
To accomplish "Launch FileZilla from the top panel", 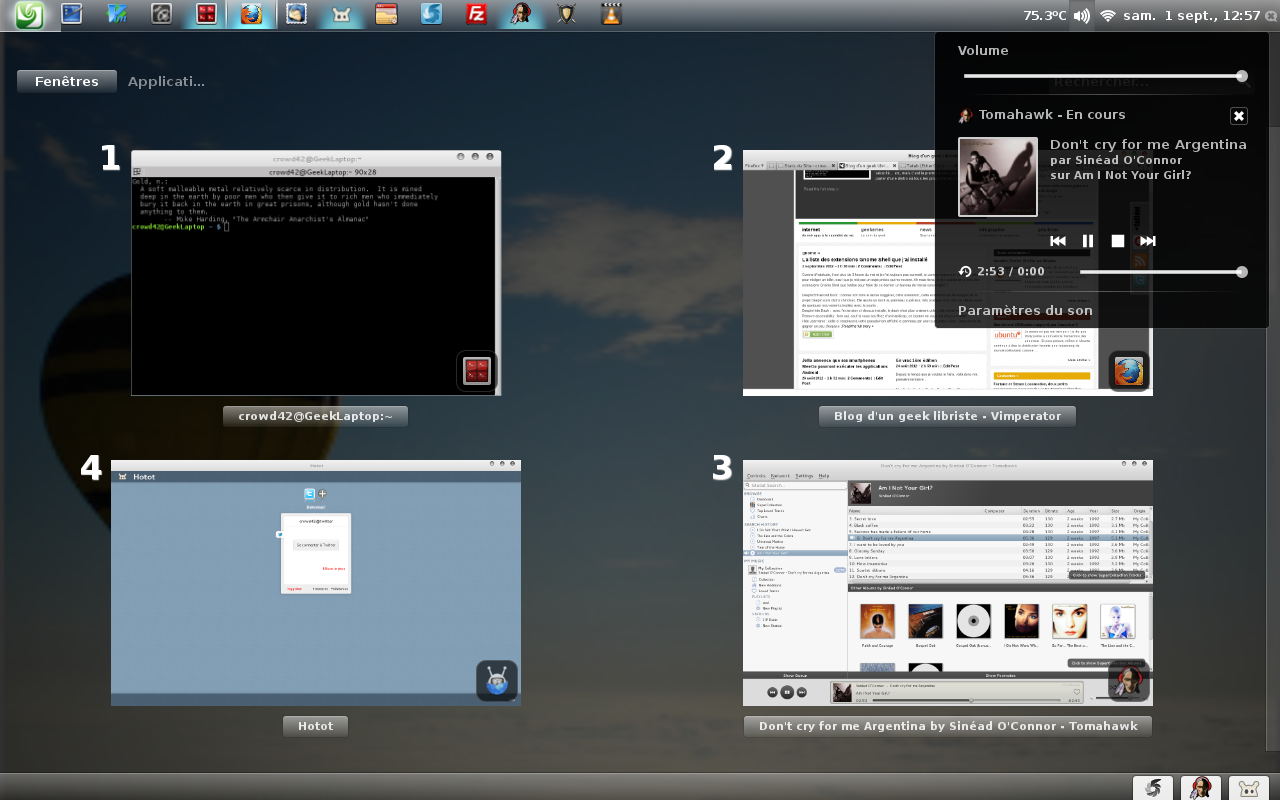I will [x=477, y=14].
